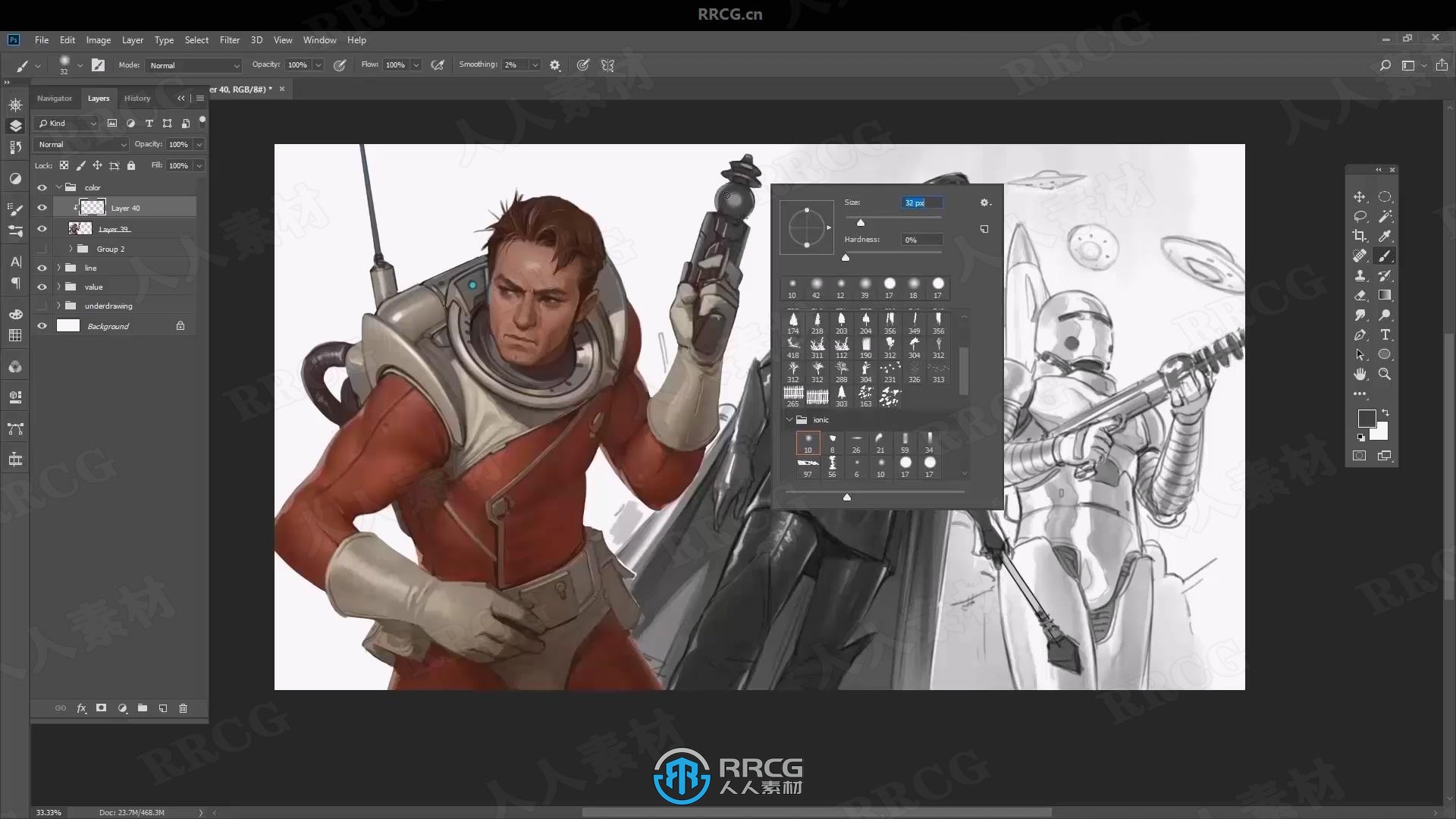Hide the value group
Viewport: 1456px width, 819px height.
coord(42,287)
